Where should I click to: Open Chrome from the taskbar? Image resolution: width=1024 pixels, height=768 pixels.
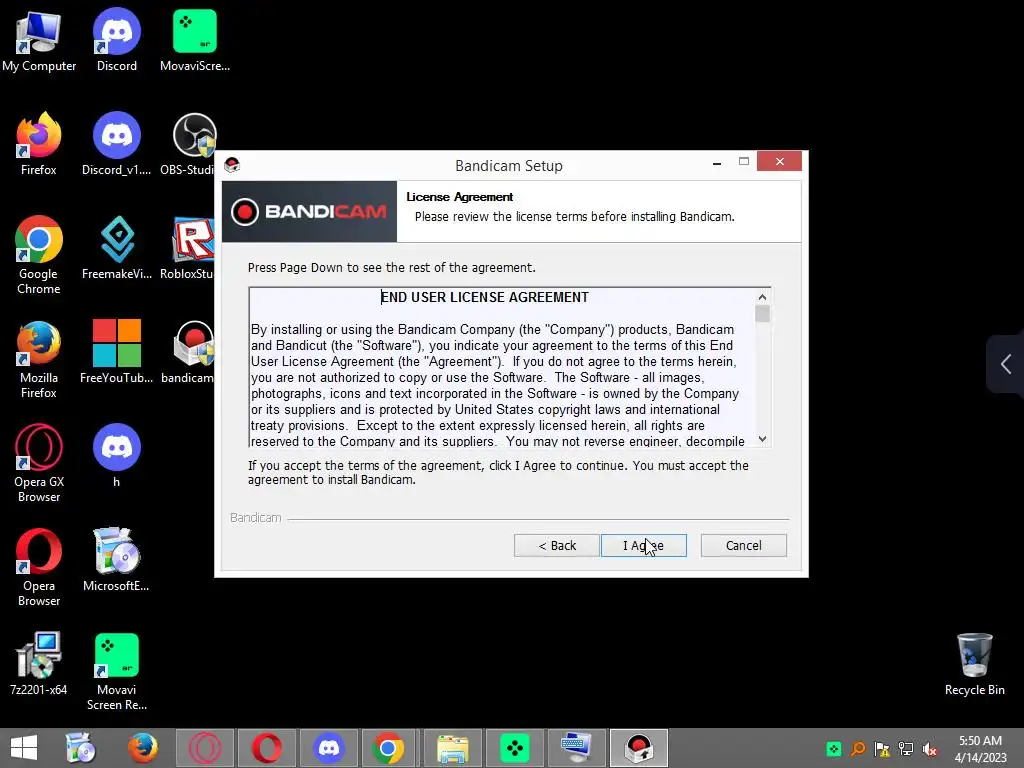[x=388, y=748]
